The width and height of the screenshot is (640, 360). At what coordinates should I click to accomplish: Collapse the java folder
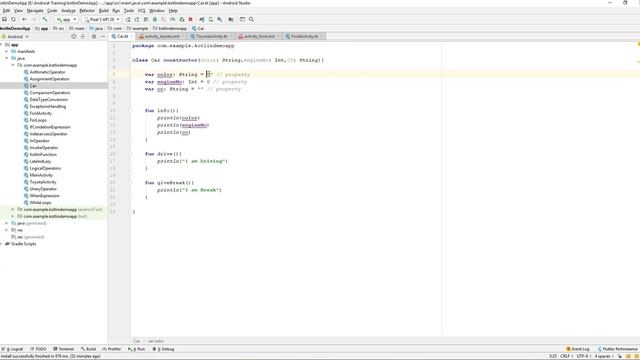[7, 58]
